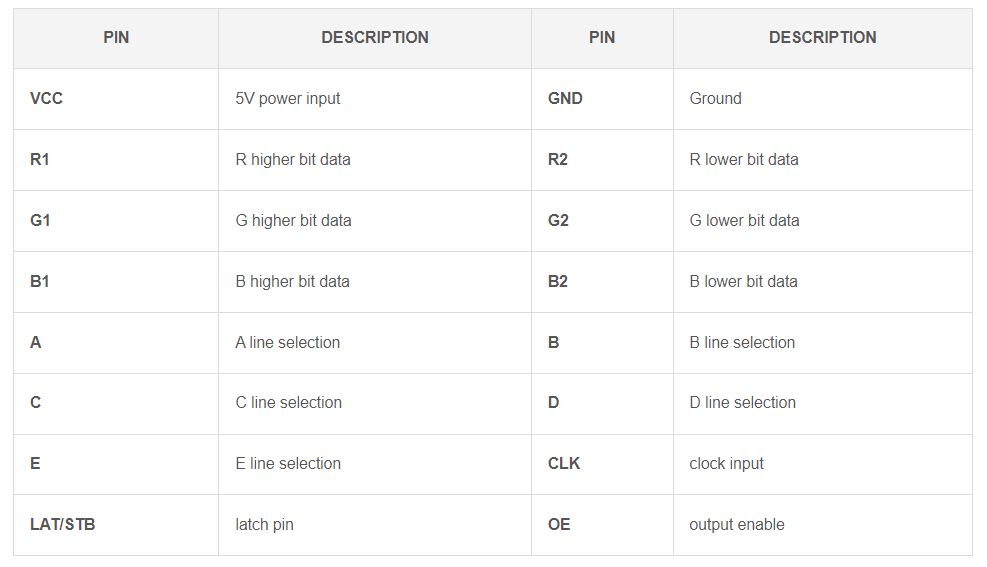Click the 'latch pin' description
Image resolution: width=987 pixels, height=567 pixels.
coord(265,524)
